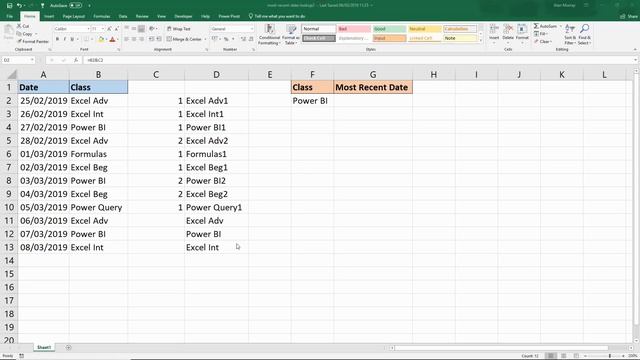Toggle Wrap Text
640x360 pixels.
(178, 29)
